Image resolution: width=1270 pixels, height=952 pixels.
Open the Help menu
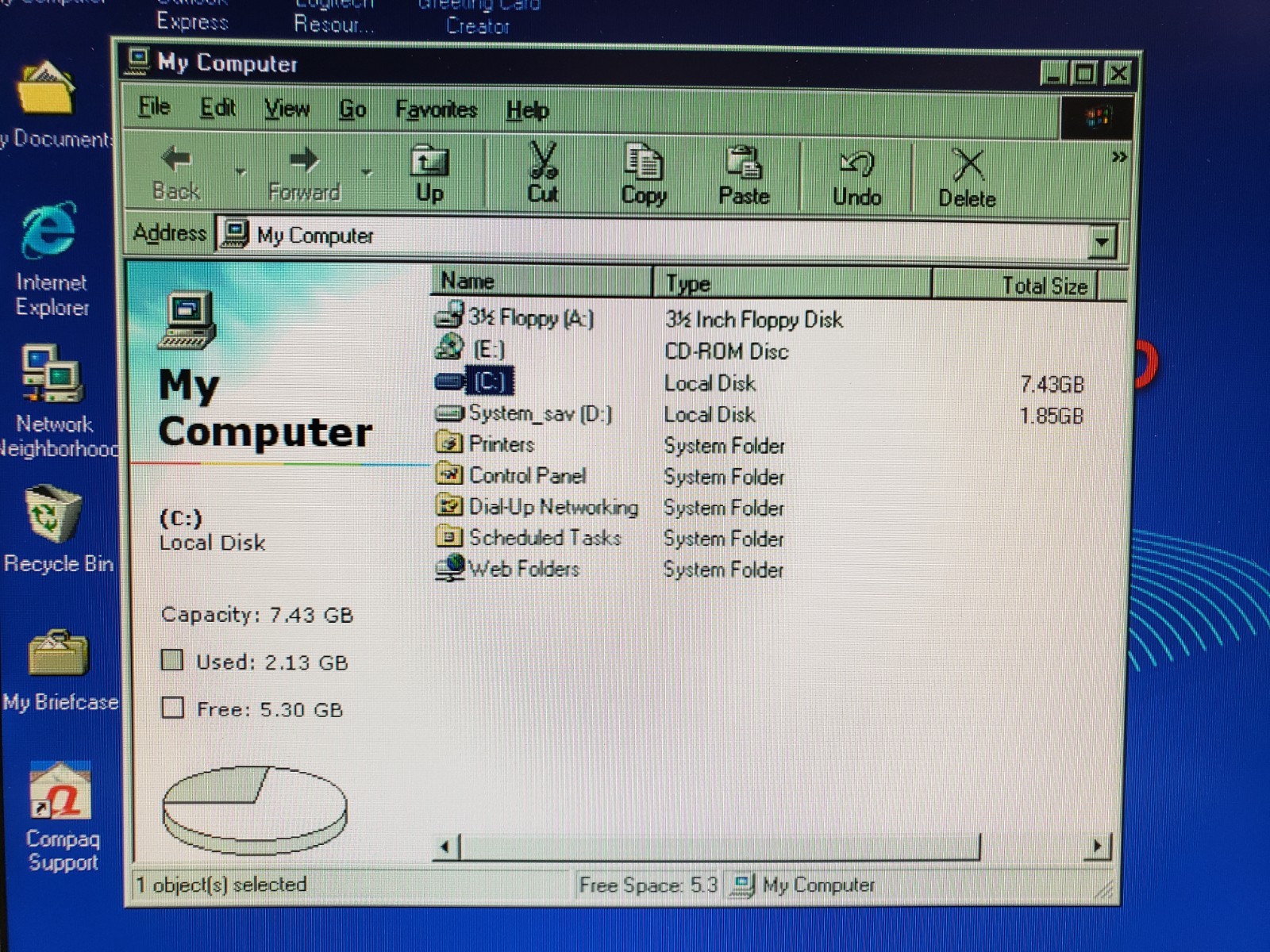[527, 110]
